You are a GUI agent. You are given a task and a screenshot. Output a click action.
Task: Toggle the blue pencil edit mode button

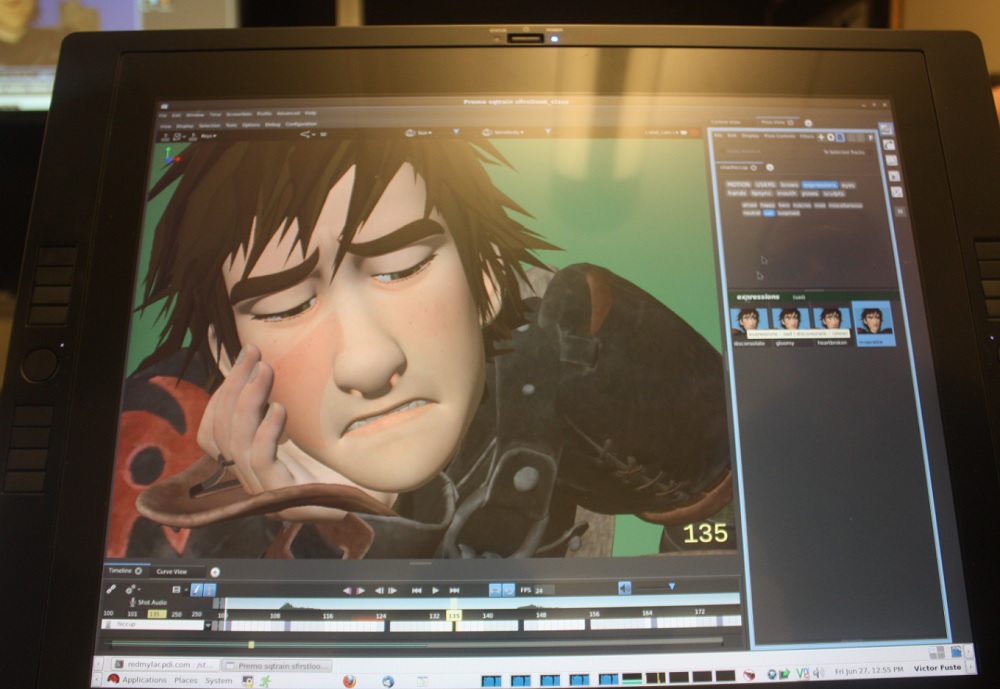[x=196, y=589]
